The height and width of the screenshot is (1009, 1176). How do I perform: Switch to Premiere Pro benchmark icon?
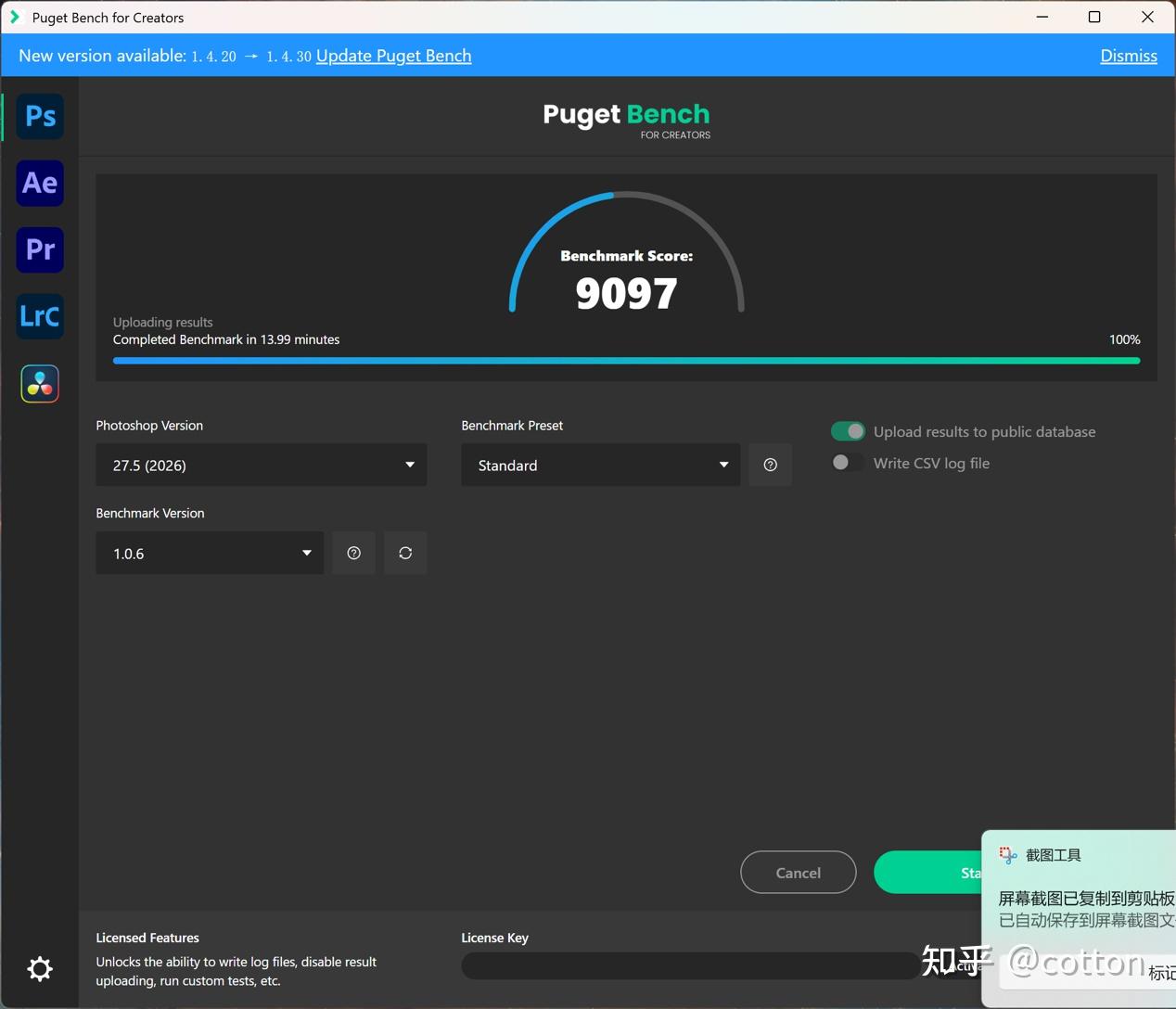40,249
